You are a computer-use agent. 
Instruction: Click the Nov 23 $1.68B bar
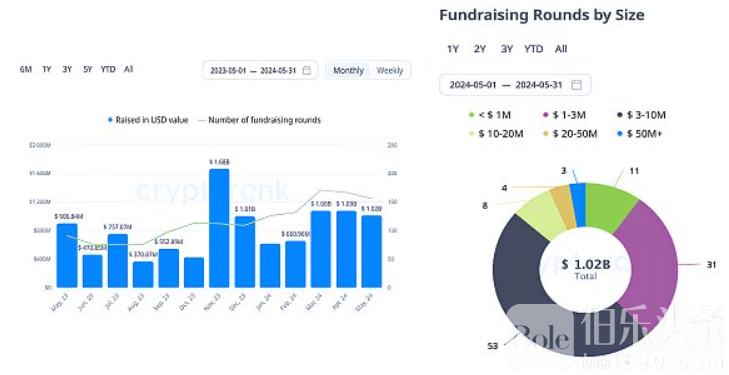pyautogui.click(x=219, y=228)
